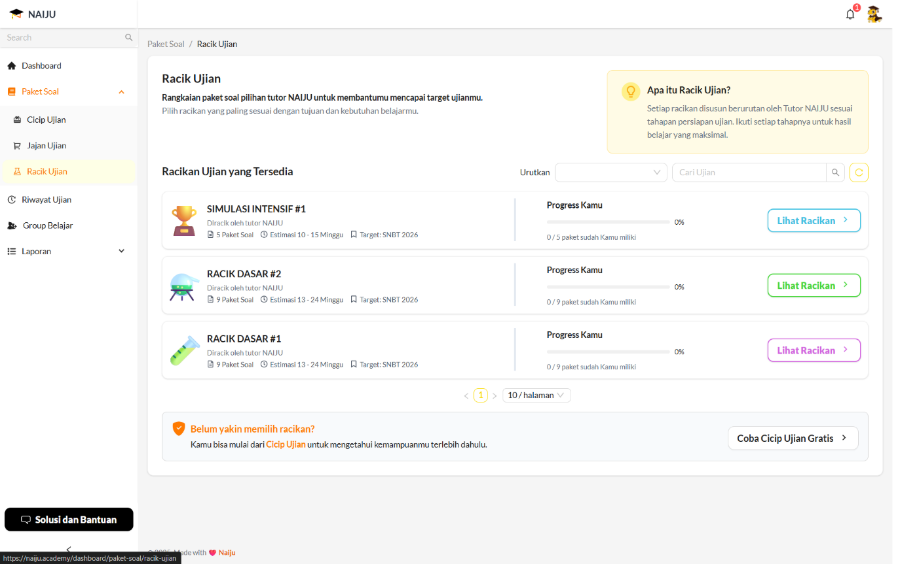
Task: Click the RACIK DASAR #2 title
Action: (244, 274)
